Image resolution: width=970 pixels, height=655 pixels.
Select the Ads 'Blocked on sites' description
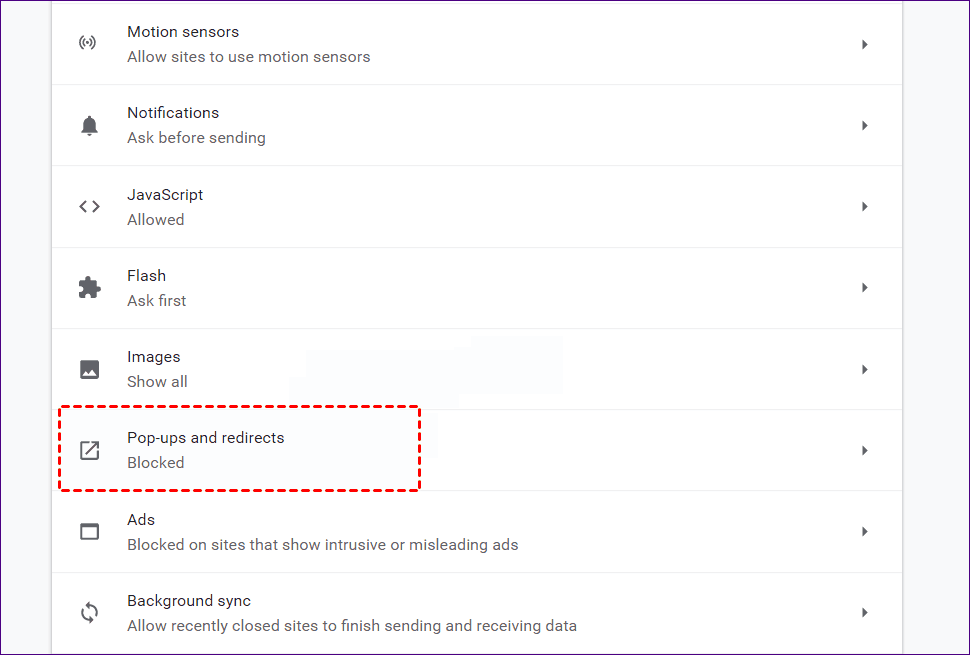(322, 545)
